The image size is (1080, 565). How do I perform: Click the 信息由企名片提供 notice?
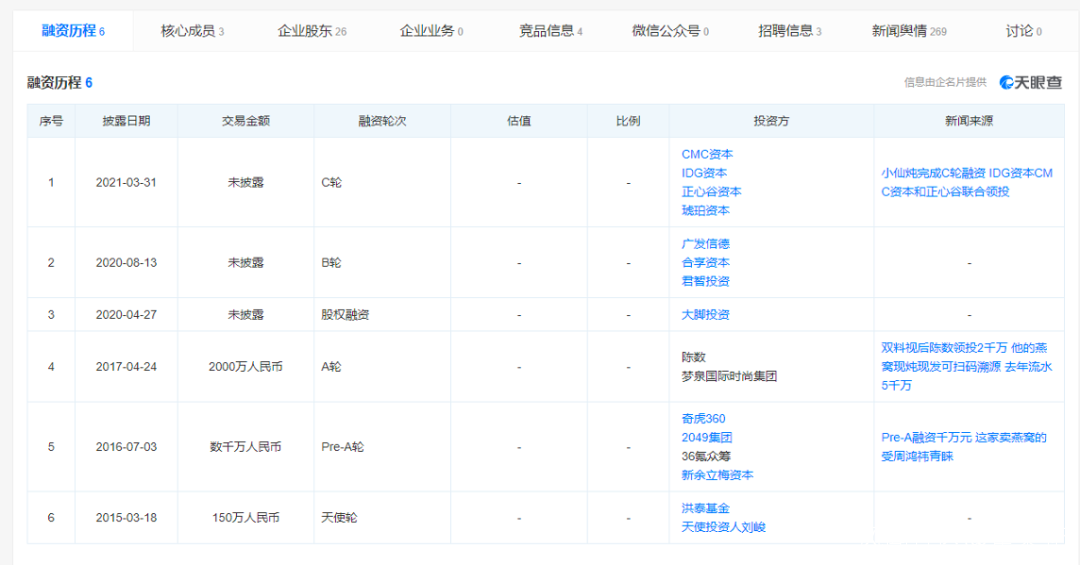[945, 83]
